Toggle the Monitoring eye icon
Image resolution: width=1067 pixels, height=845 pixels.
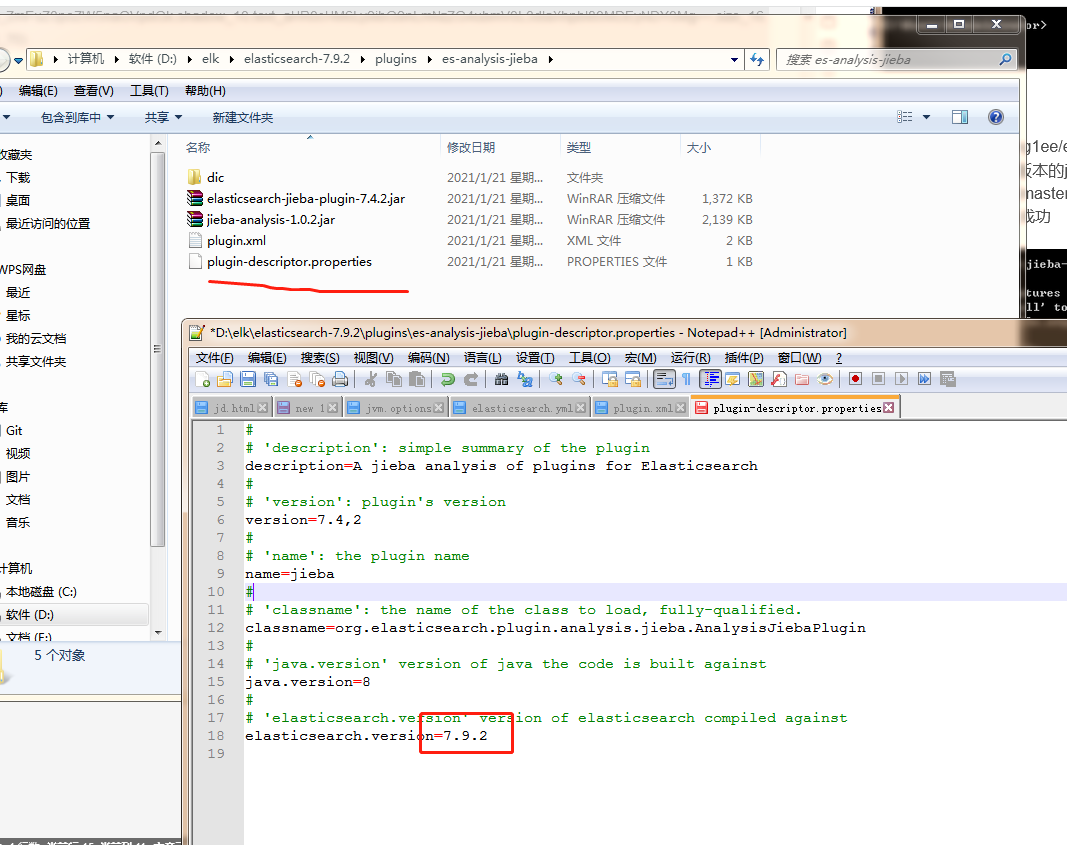point(825,380)
